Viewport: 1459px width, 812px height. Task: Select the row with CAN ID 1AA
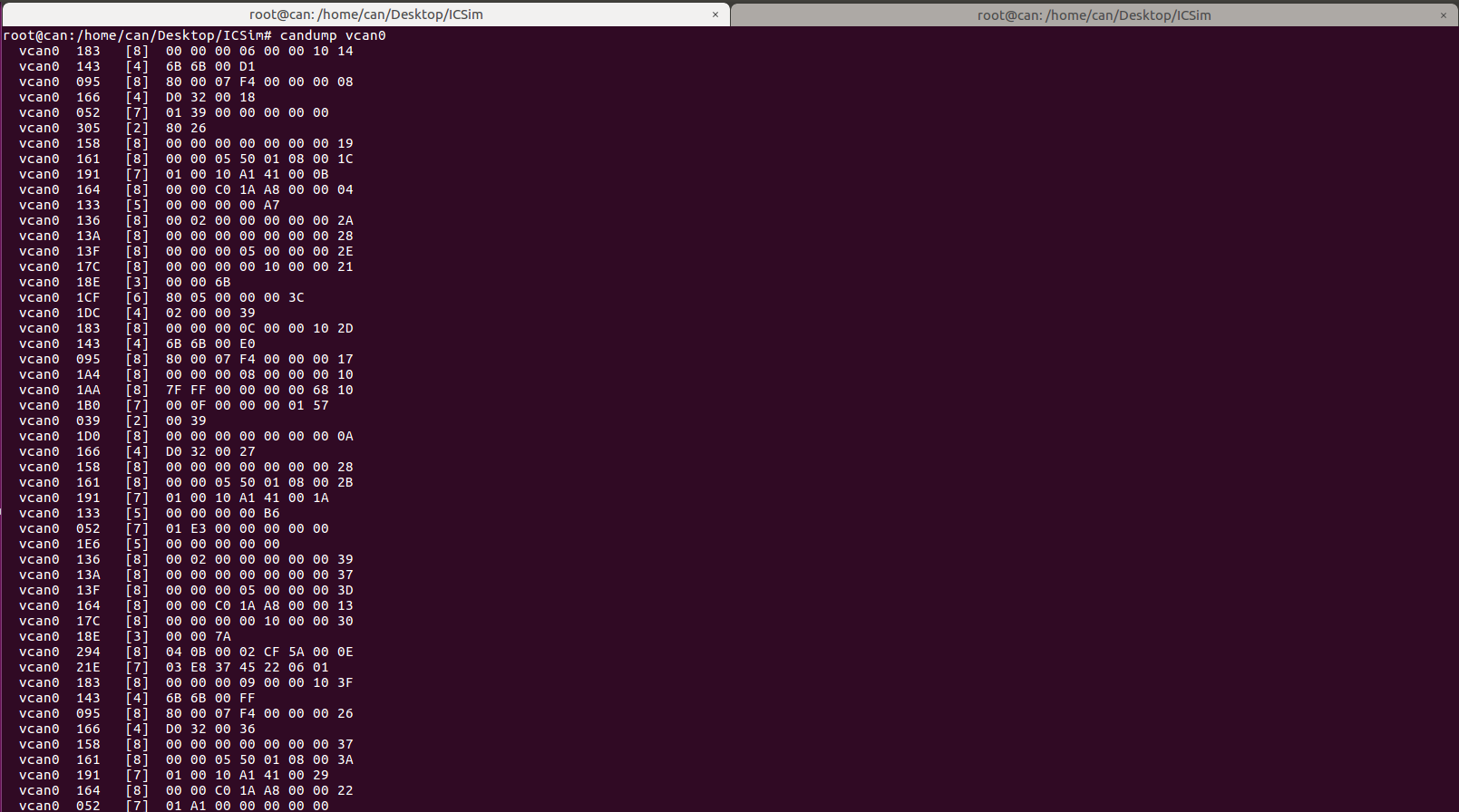click(x=186, y=390)
